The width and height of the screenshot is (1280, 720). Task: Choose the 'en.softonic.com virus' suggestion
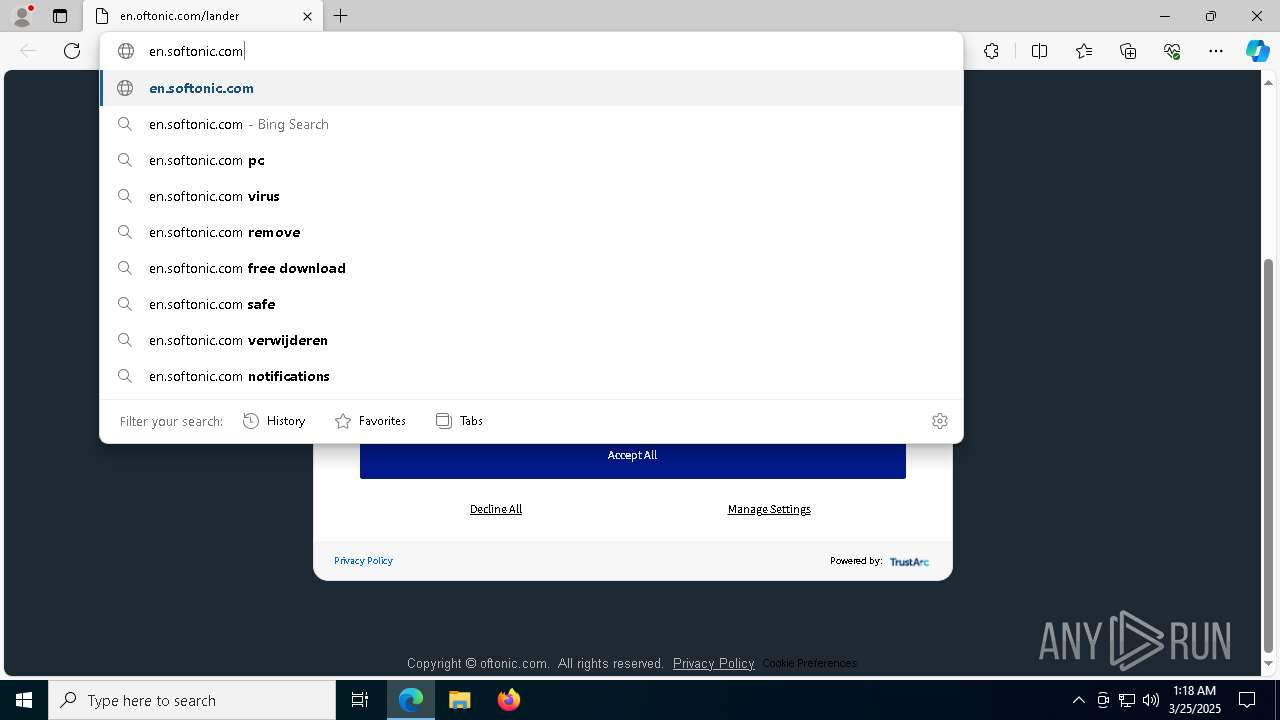[x=531, y=196]
